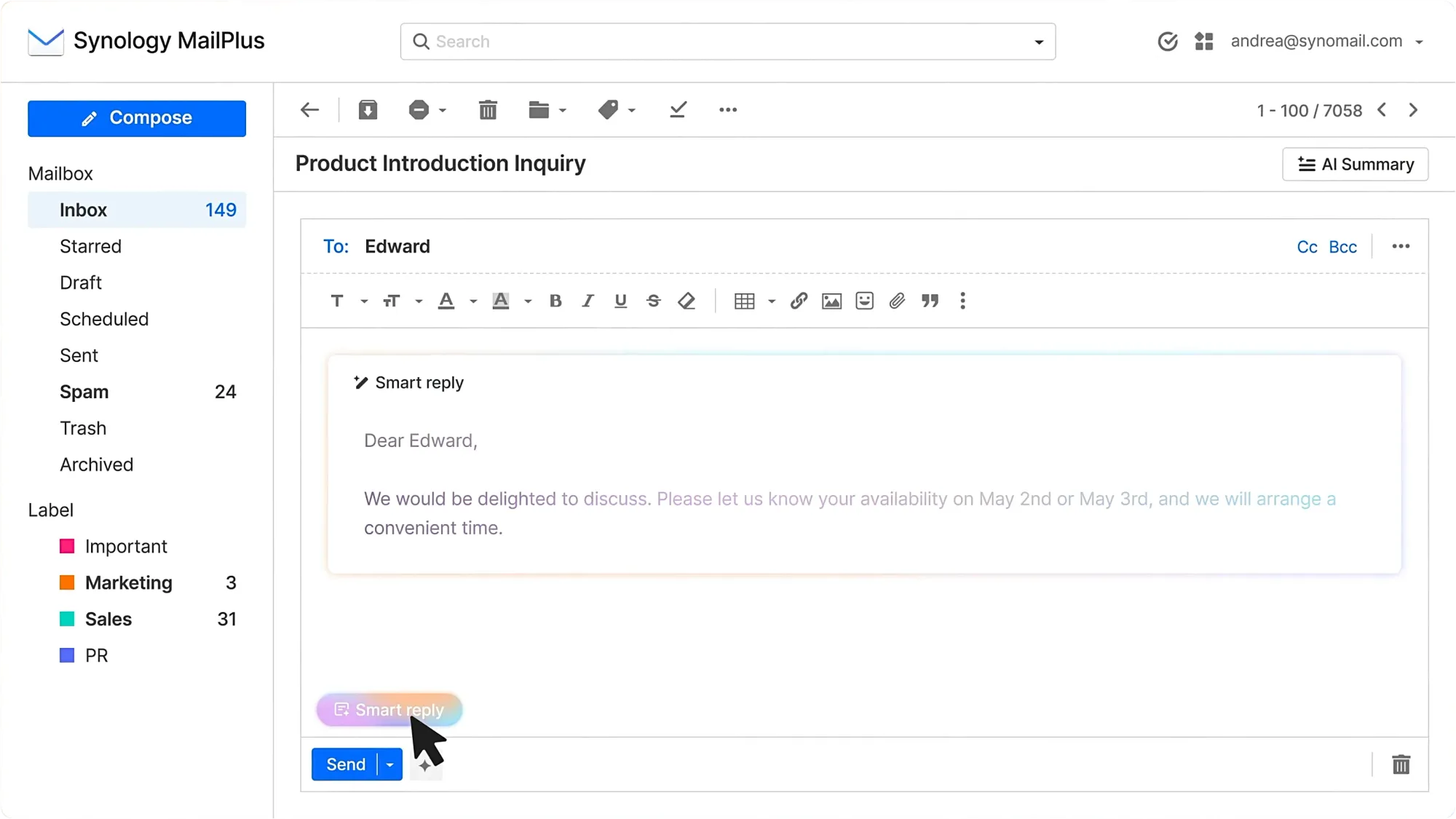Toggle italic formatting

(587, 301)
